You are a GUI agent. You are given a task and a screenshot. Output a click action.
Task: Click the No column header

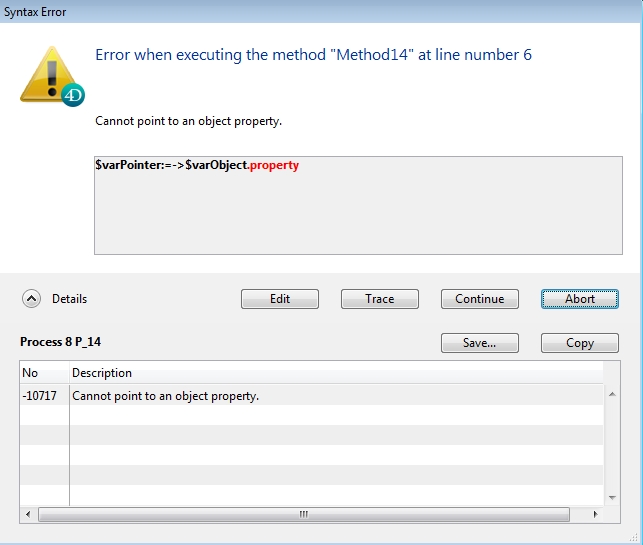tap(44, 373)
